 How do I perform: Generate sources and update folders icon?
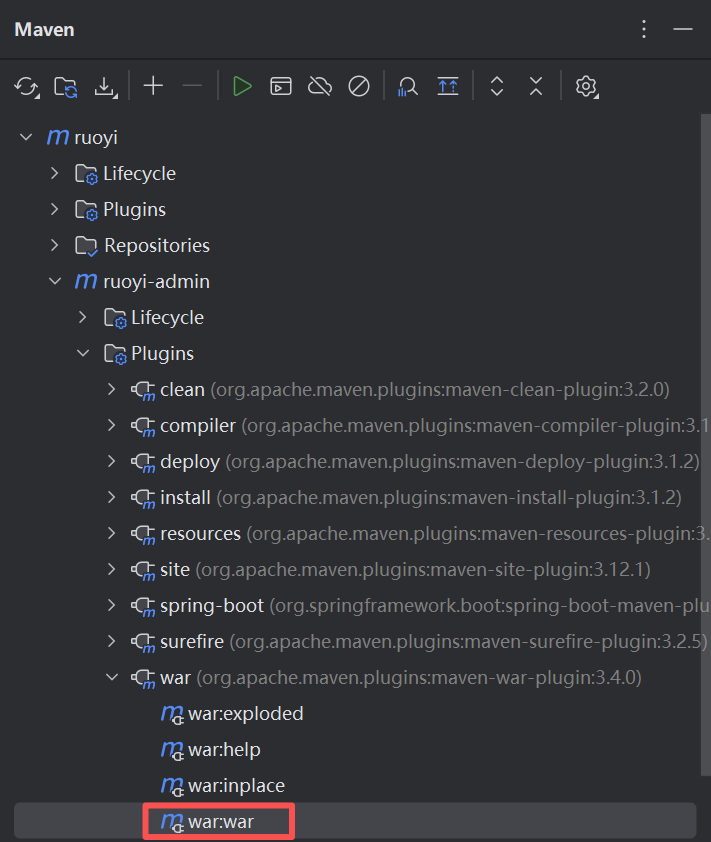pos(66,86)
